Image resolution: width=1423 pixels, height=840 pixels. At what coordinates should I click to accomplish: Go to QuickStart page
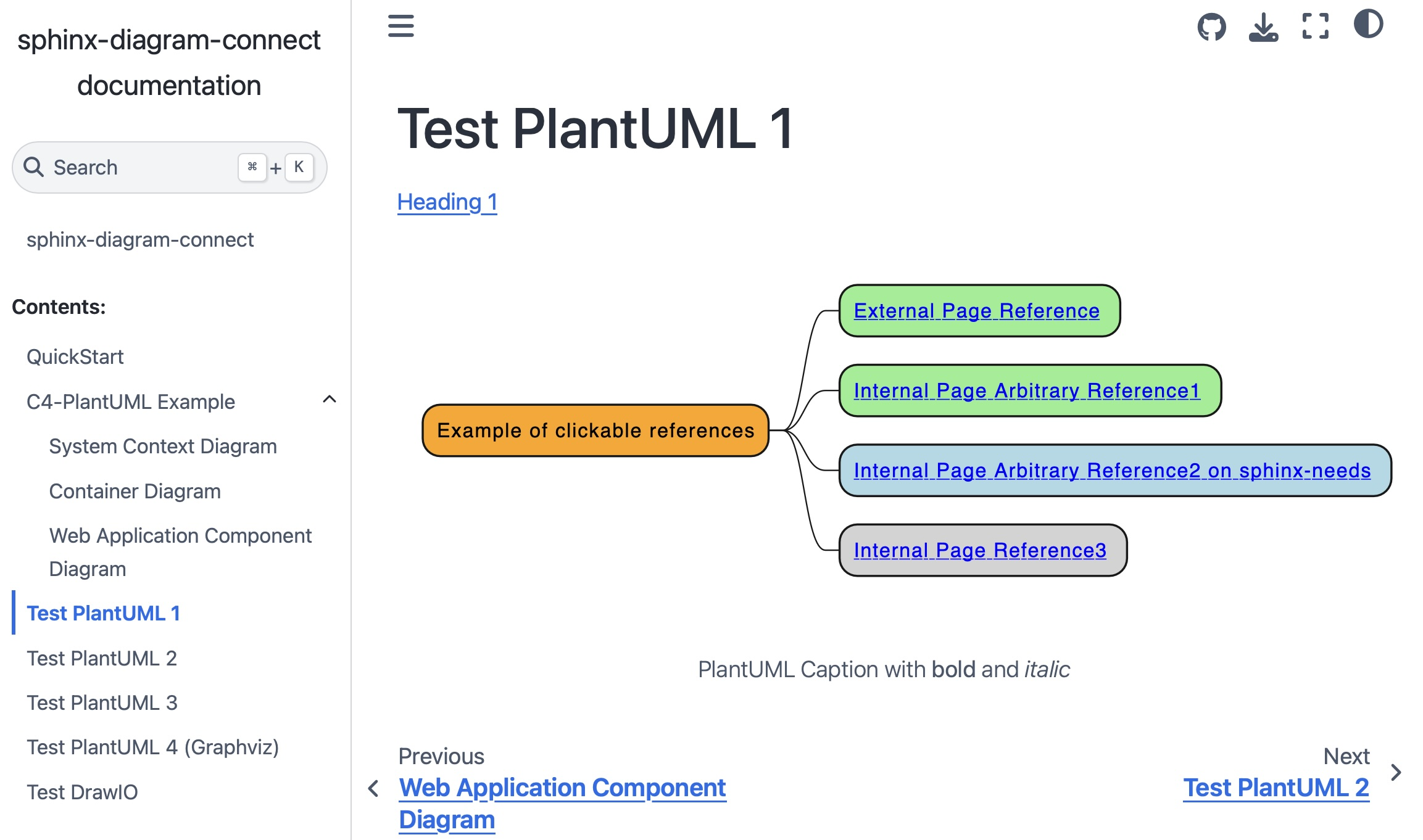point(75,356)
